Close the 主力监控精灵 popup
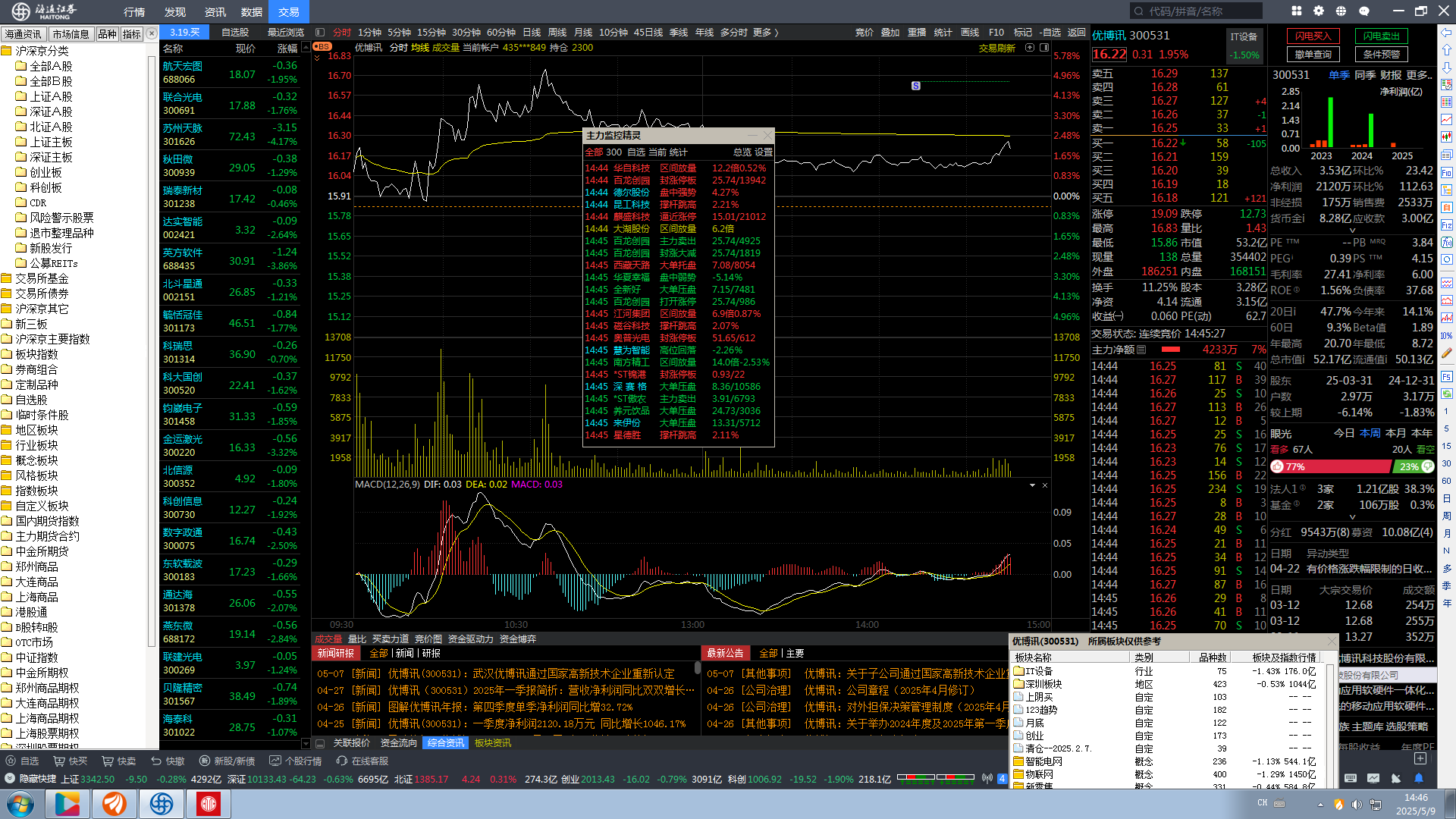The image size is (1456, 819). coord(767,135)
